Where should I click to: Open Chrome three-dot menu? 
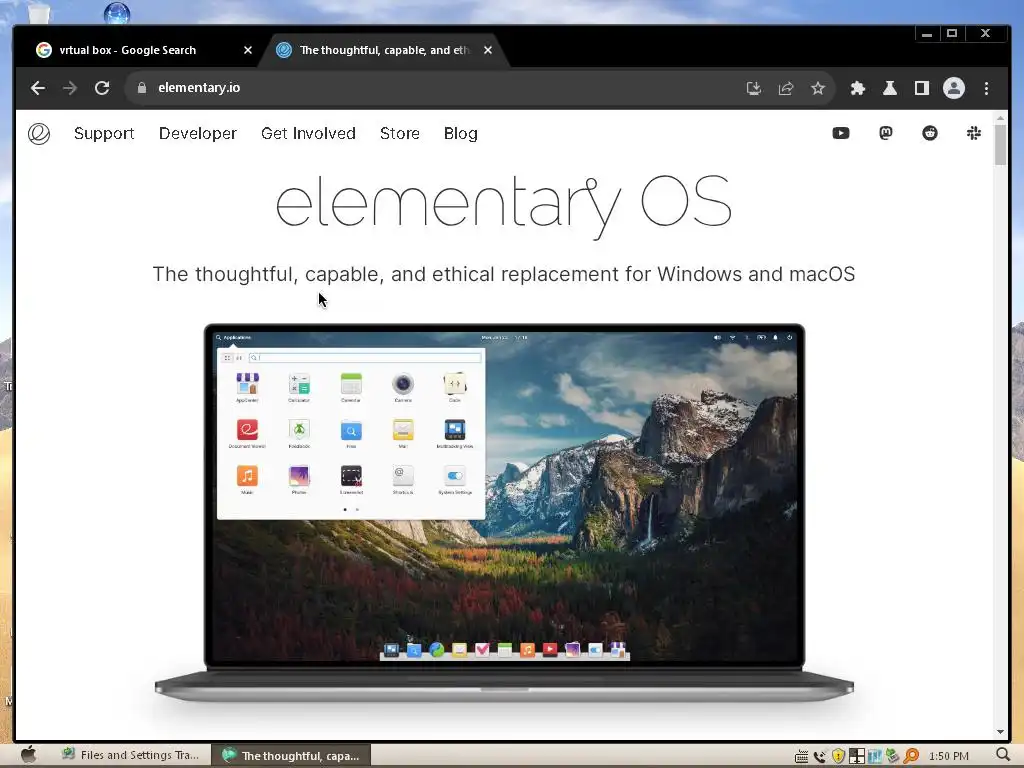coord(986,88)
